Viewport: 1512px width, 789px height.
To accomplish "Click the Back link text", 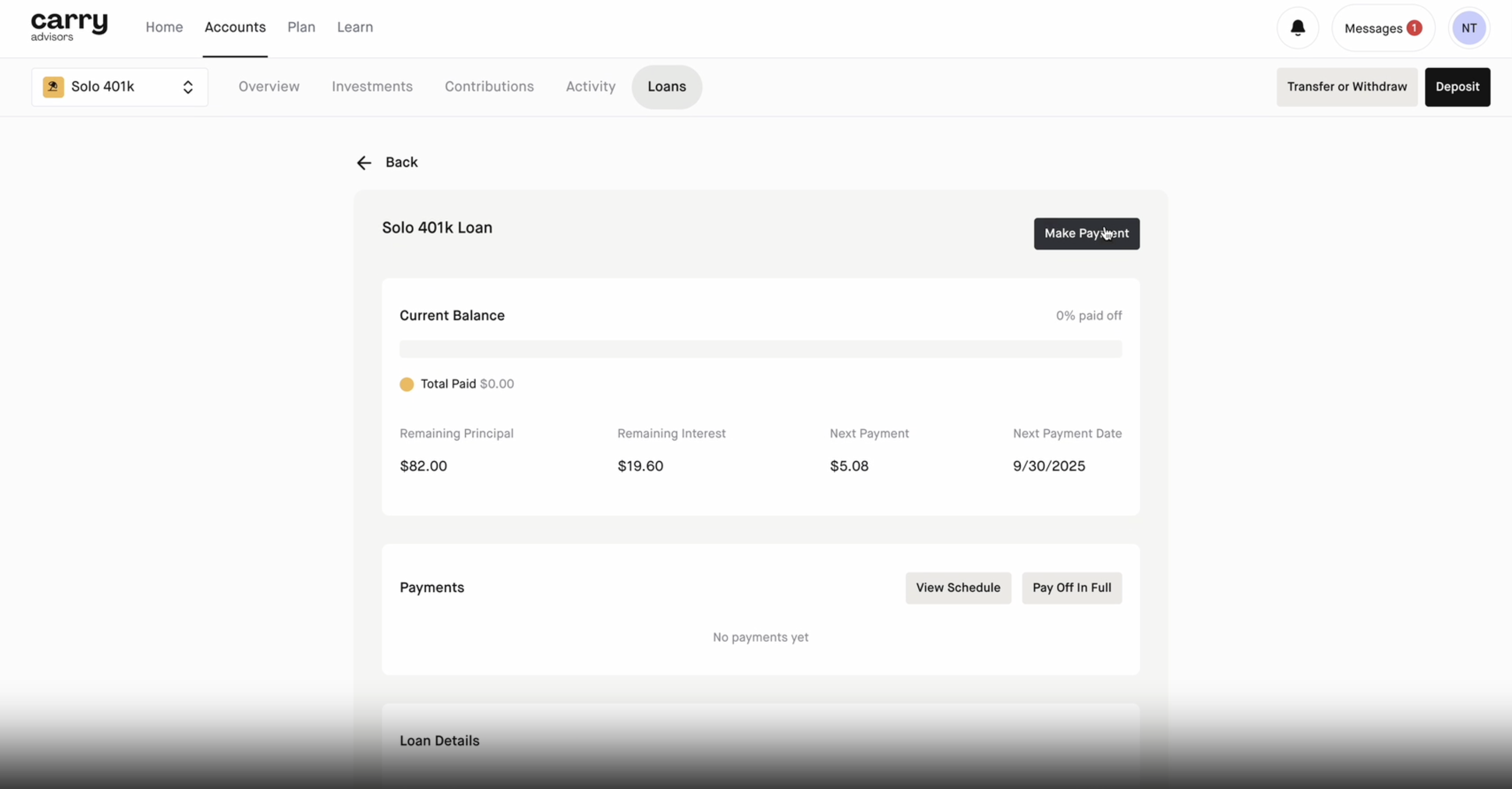I will tap(402, 162).
